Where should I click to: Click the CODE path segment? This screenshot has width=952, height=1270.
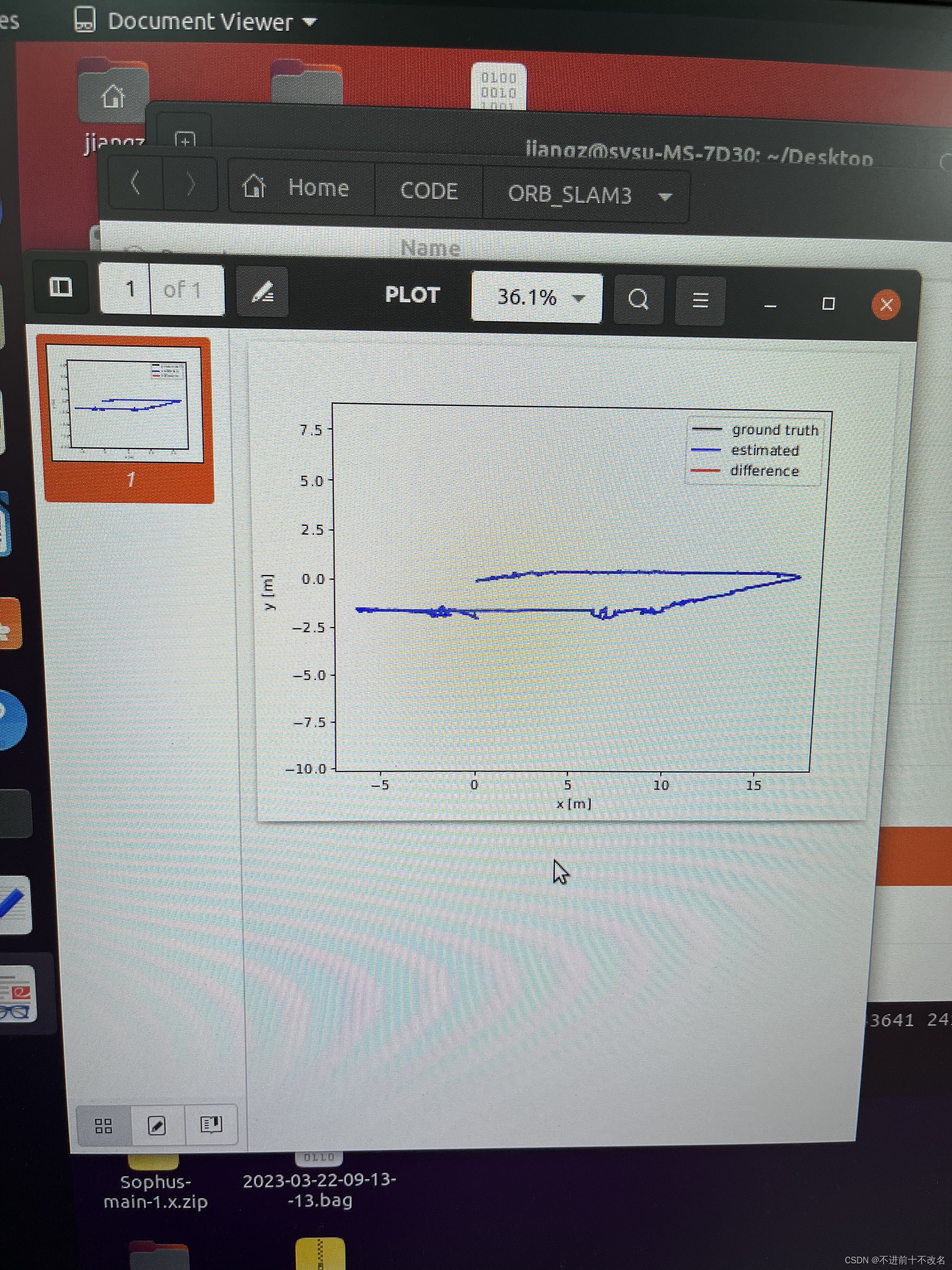pos(429,191)
